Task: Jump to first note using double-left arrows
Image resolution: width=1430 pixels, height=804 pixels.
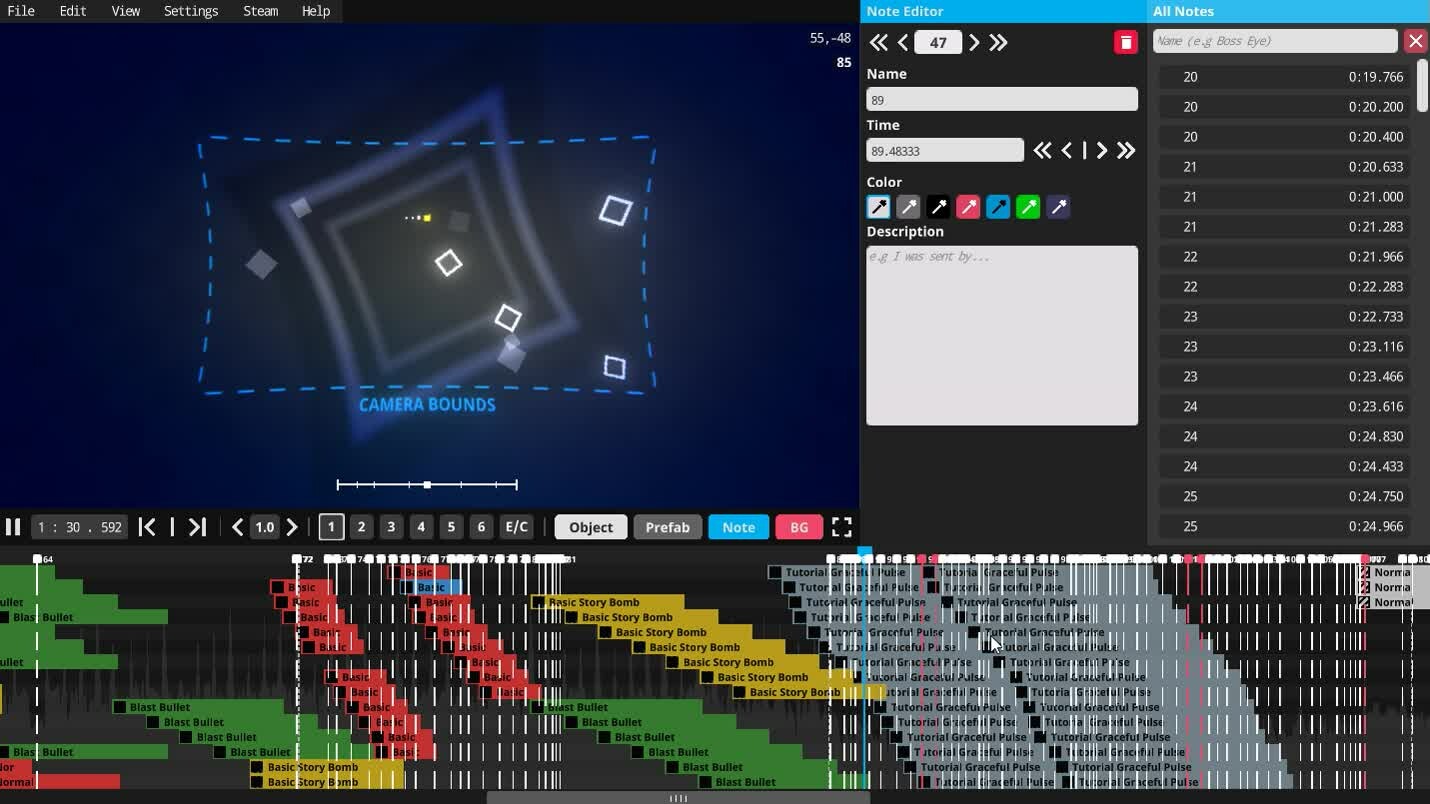Action: coord(878,42)
